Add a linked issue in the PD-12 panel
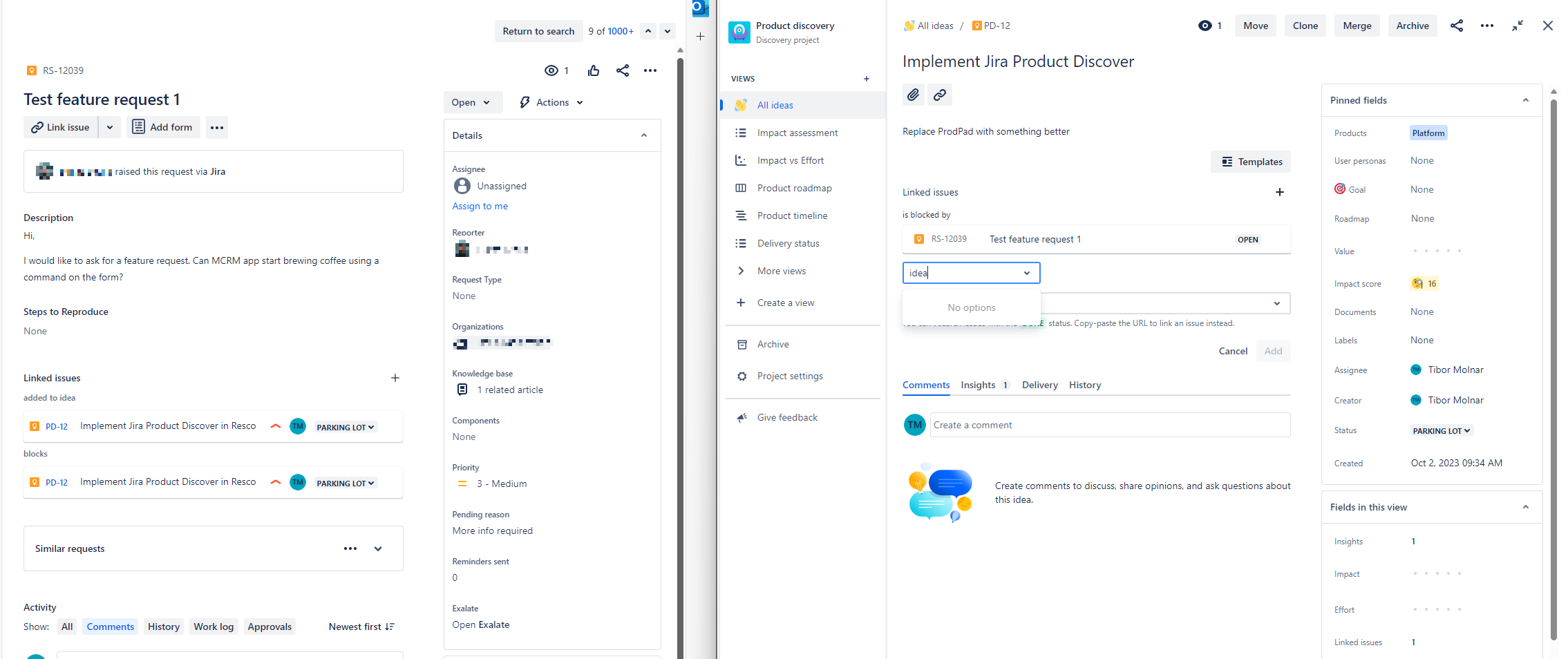The height and width of the screenshot is (659, 1568). point(1280,192)
